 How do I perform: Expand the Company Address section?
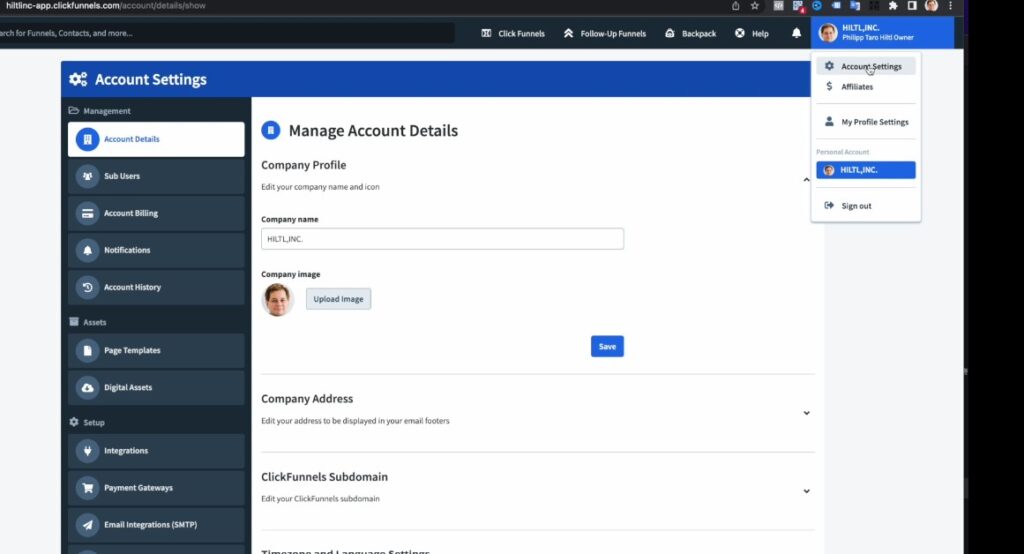pyautogui.click(x=807, y=413)
